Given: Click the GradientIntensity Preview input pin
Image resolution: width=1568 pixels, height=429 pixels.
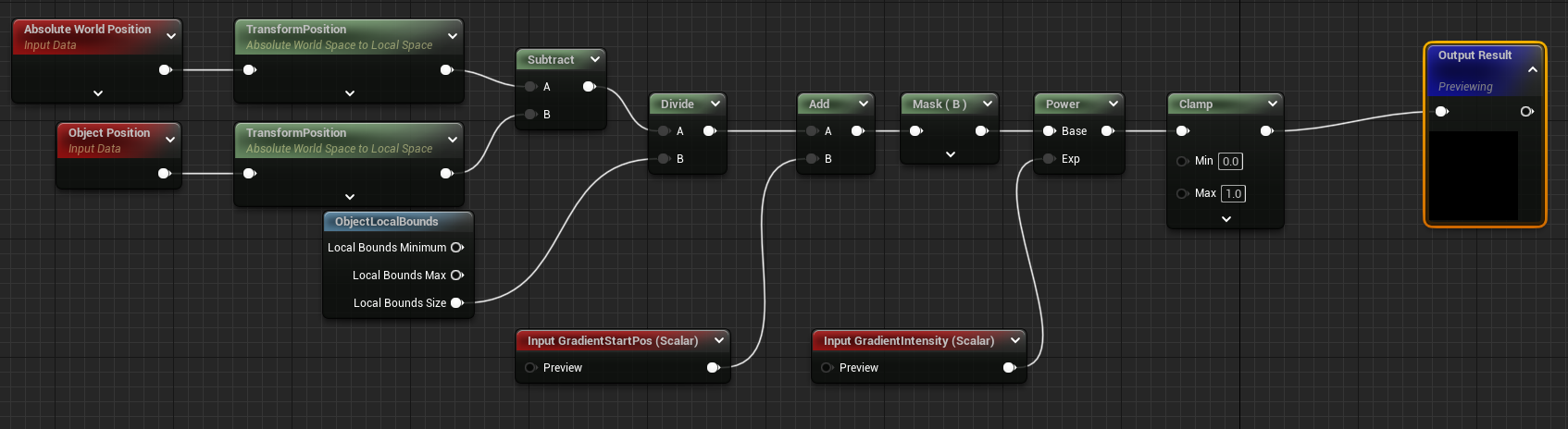Looking at the screenshot, I should click(x=827, y=368).
